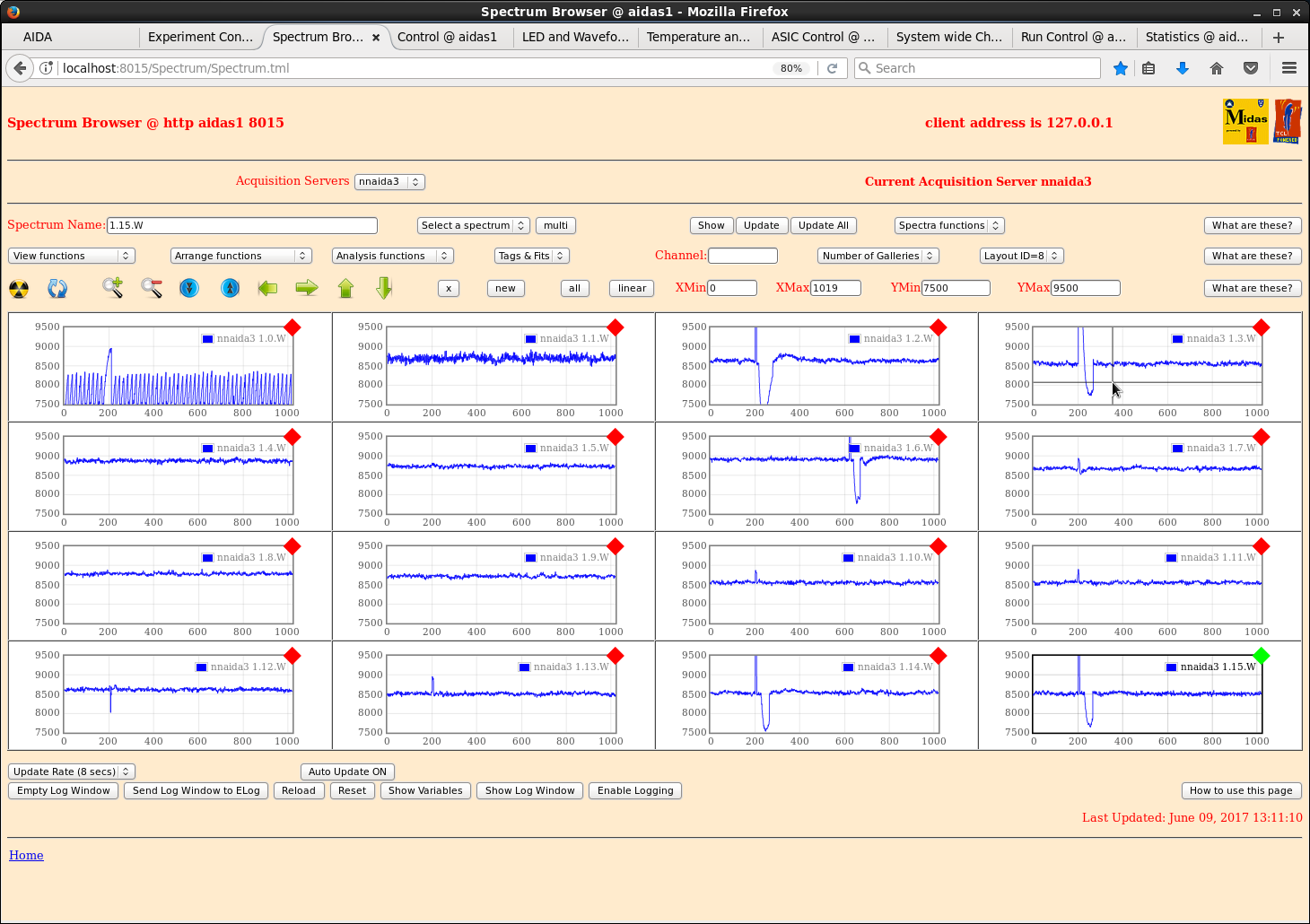Open the Spectra functions dropdown
This screenshot has height=924, width=1310.
coord(948,225)
